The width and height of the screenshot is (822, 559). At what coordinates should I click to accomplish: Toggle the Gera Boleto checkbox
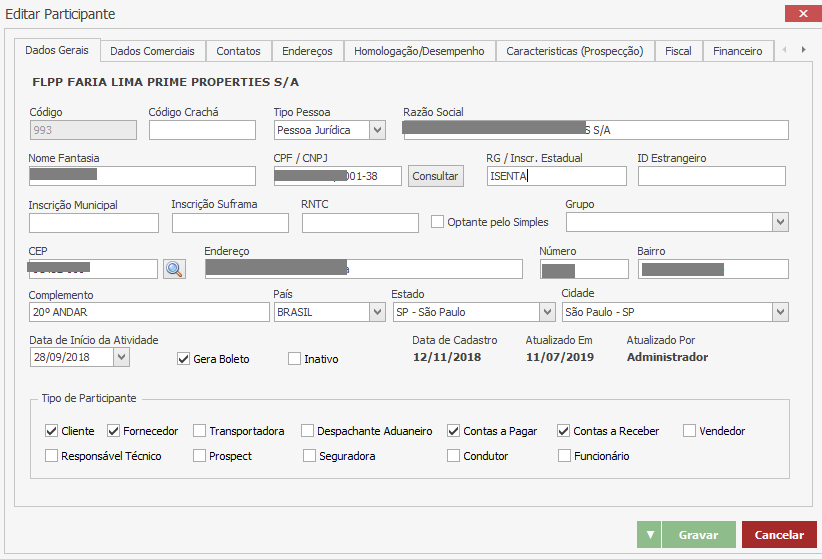(183, 359)
